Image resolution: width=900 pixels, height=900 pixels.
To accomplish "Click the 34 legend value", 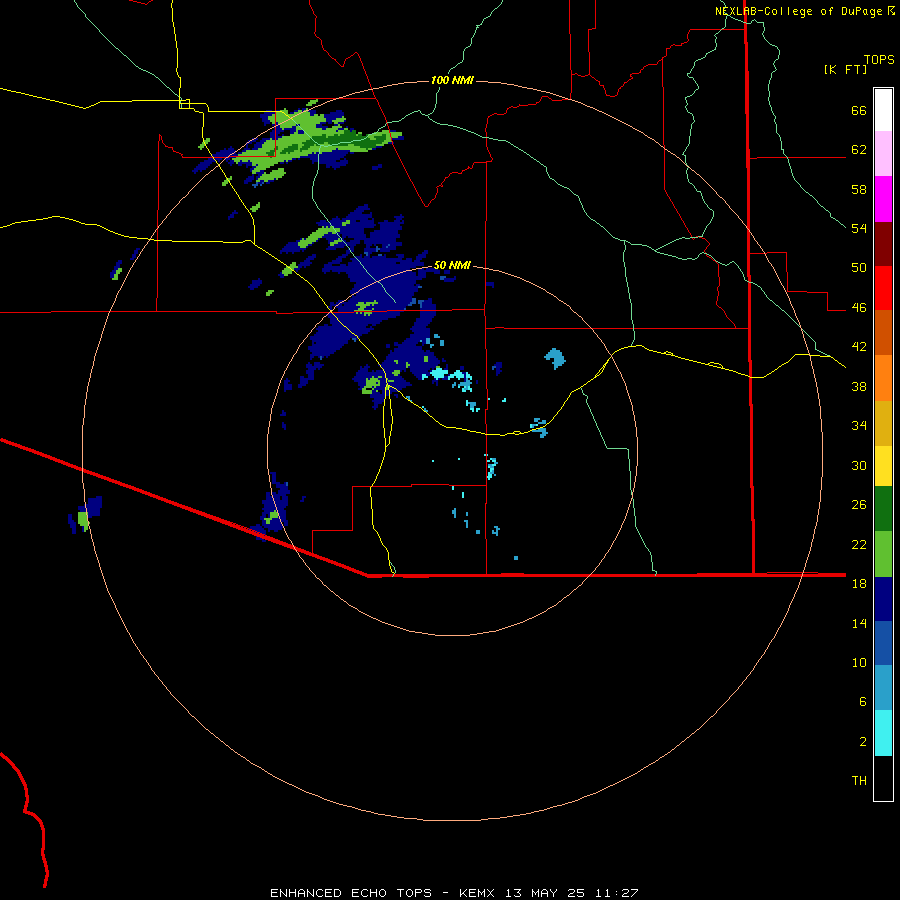I will click(x=859, y=425).
